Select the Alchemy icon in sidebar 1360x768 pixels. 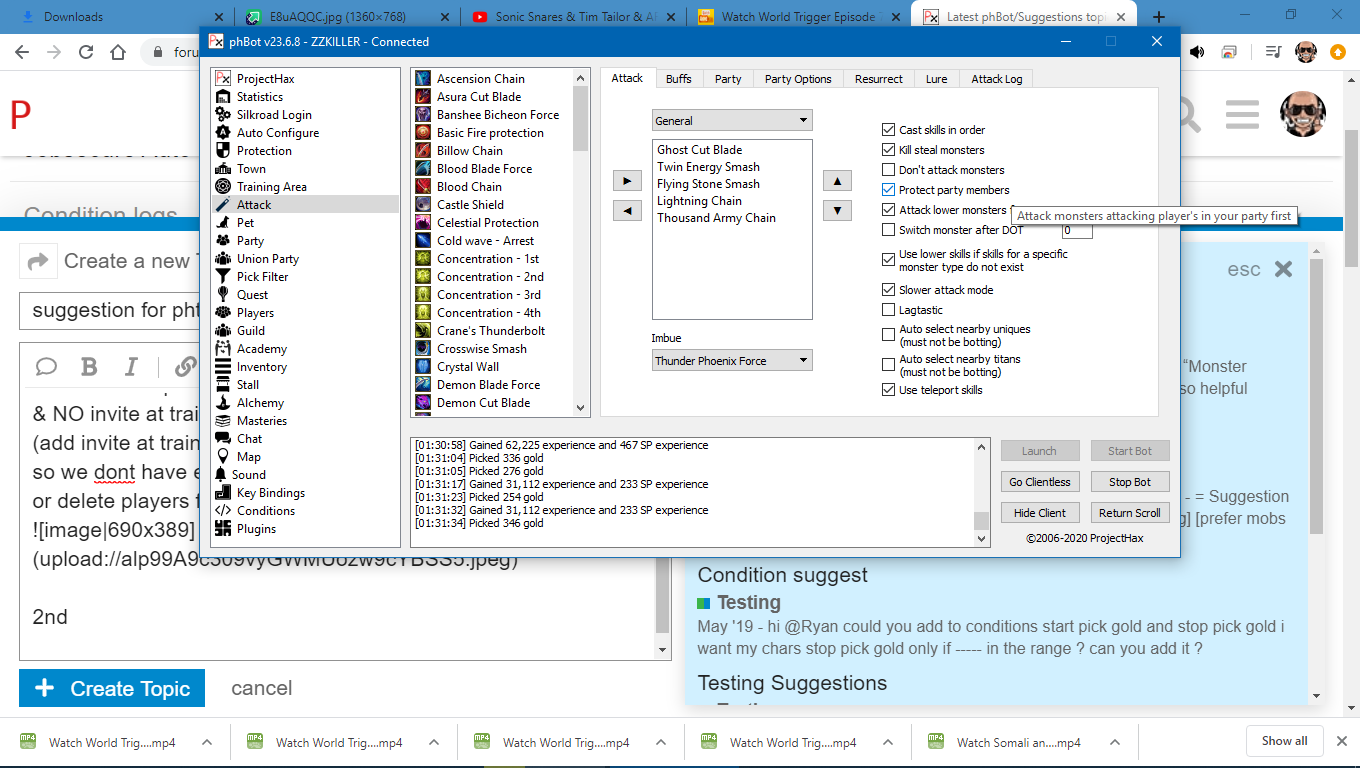tap(223, 403)
